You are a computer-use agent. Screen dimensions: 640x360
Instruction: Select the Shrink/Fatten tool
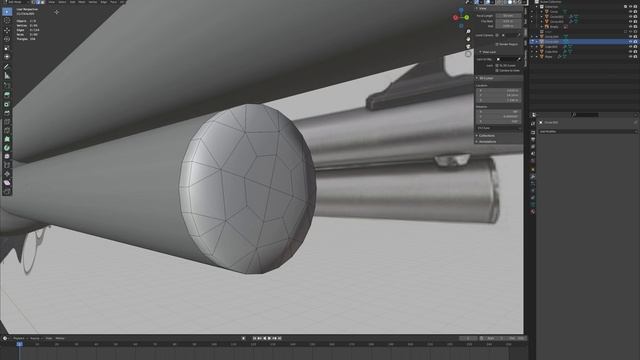[7, 174]
